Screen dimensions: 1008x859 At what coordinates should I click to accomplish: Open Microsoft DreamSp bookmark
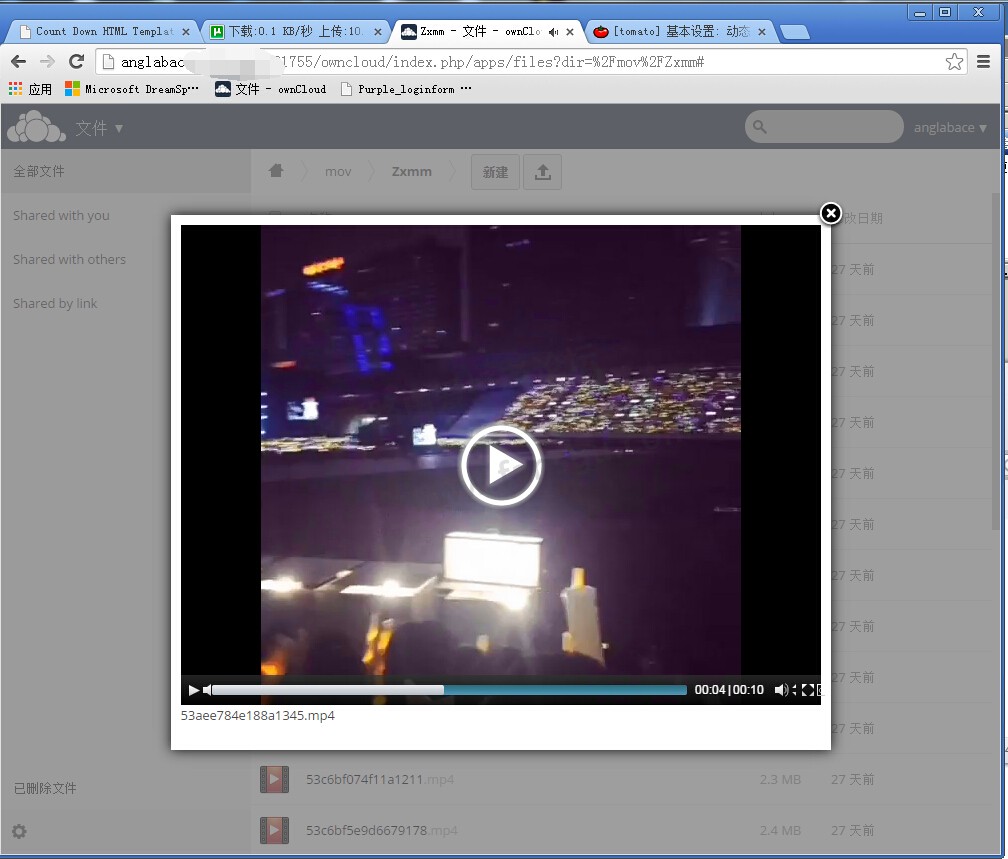[x=132, y=89]
